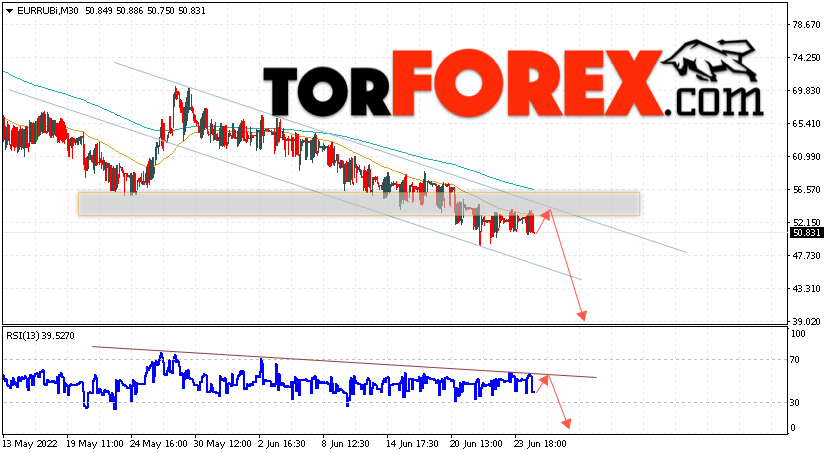This screenshot has width=828, height=455.
Task: Click the 14 Jun 17:30 time label
Action: click(x=412, y=444)
